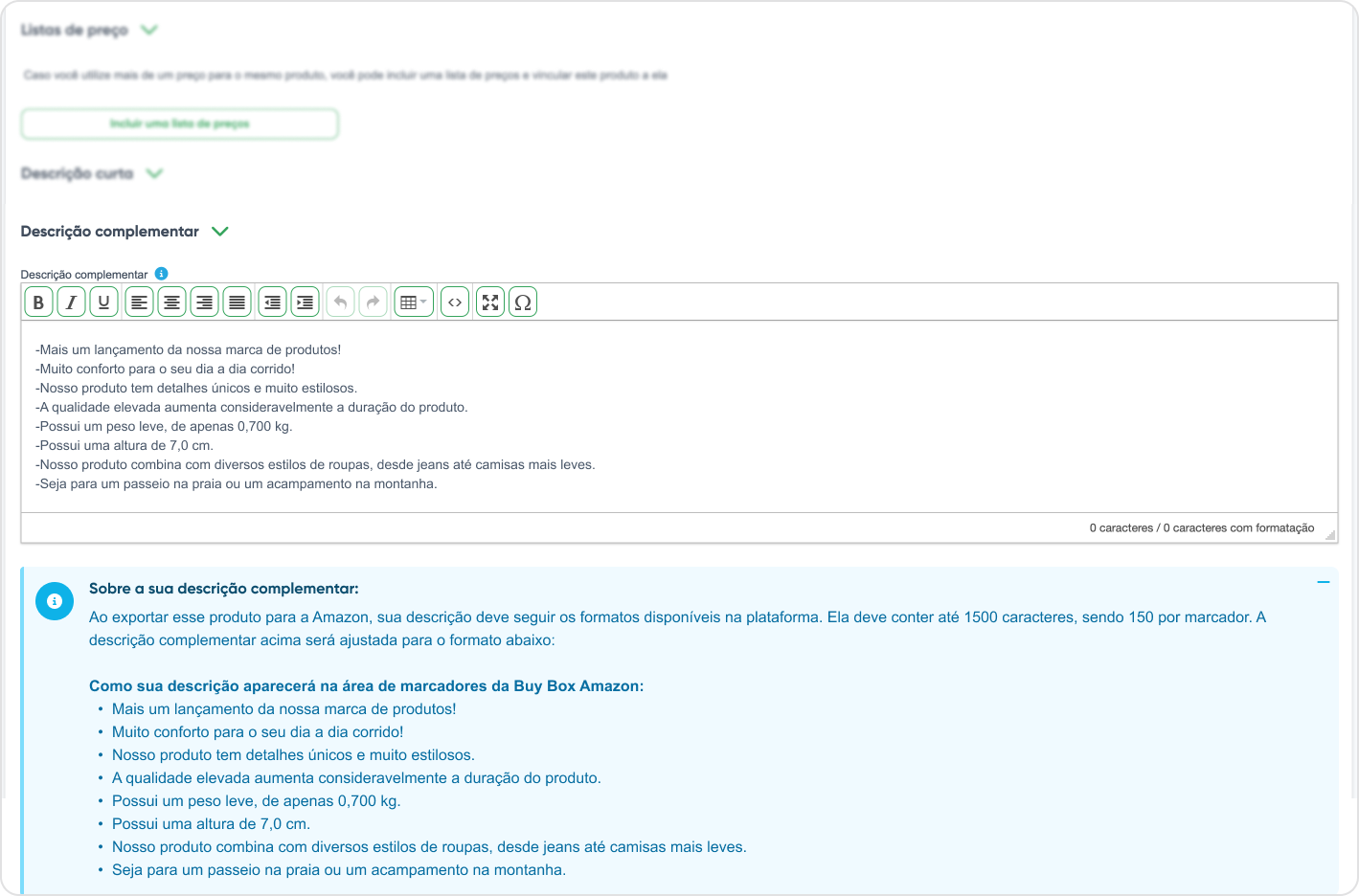Justify the description text
Image resolution: width=1359 pixels, height=896 pixels.
point(238,302)
